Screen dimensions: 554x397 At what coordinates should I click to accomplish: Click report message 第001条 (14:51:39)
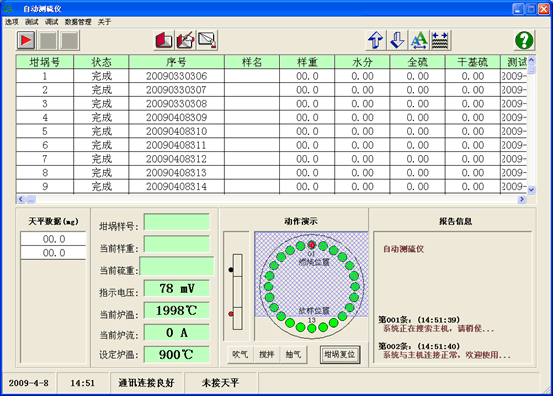coord(436,324)
